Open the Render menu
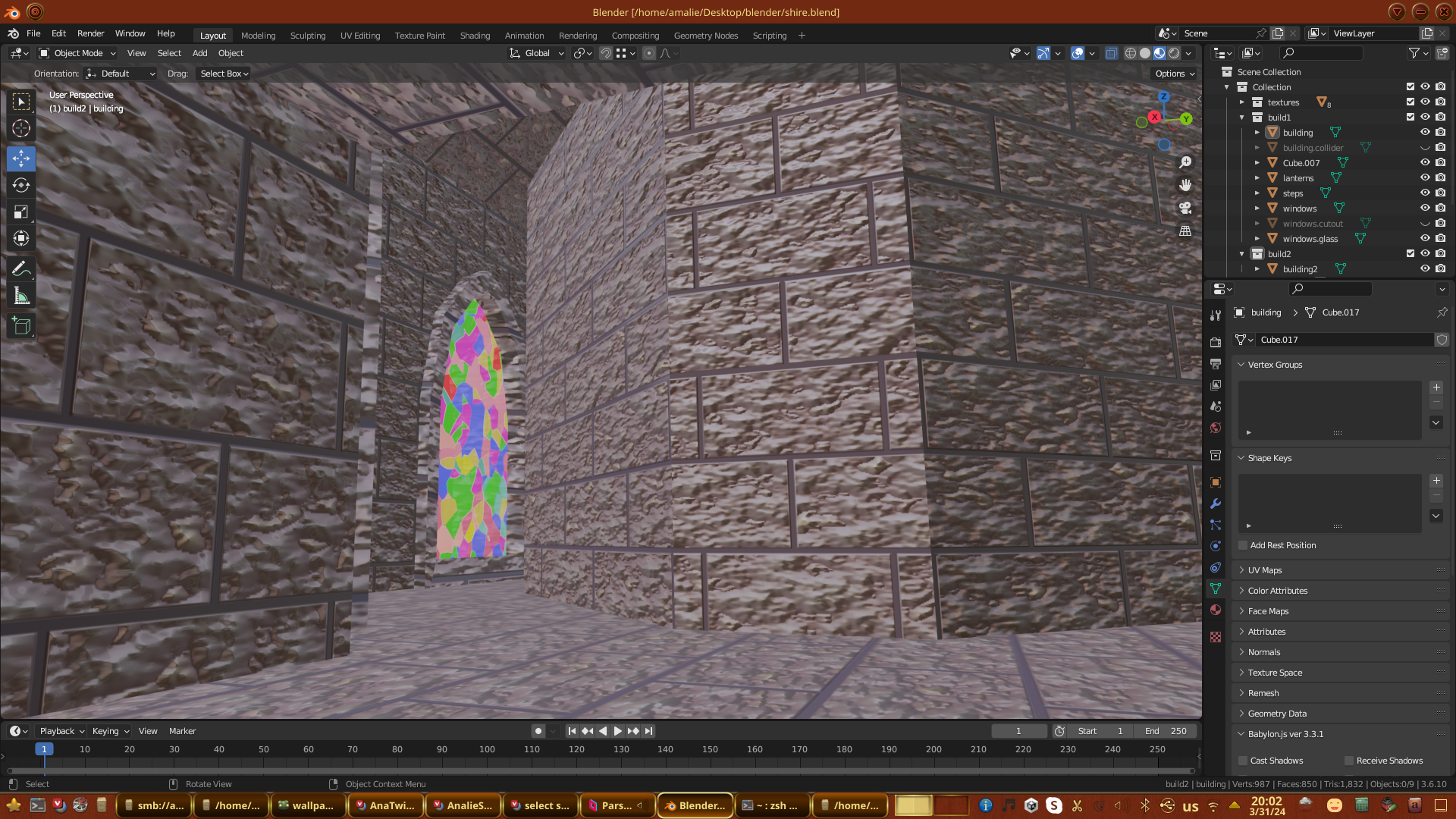This screenshot has width=1456, height=819. tap(90, 33)
